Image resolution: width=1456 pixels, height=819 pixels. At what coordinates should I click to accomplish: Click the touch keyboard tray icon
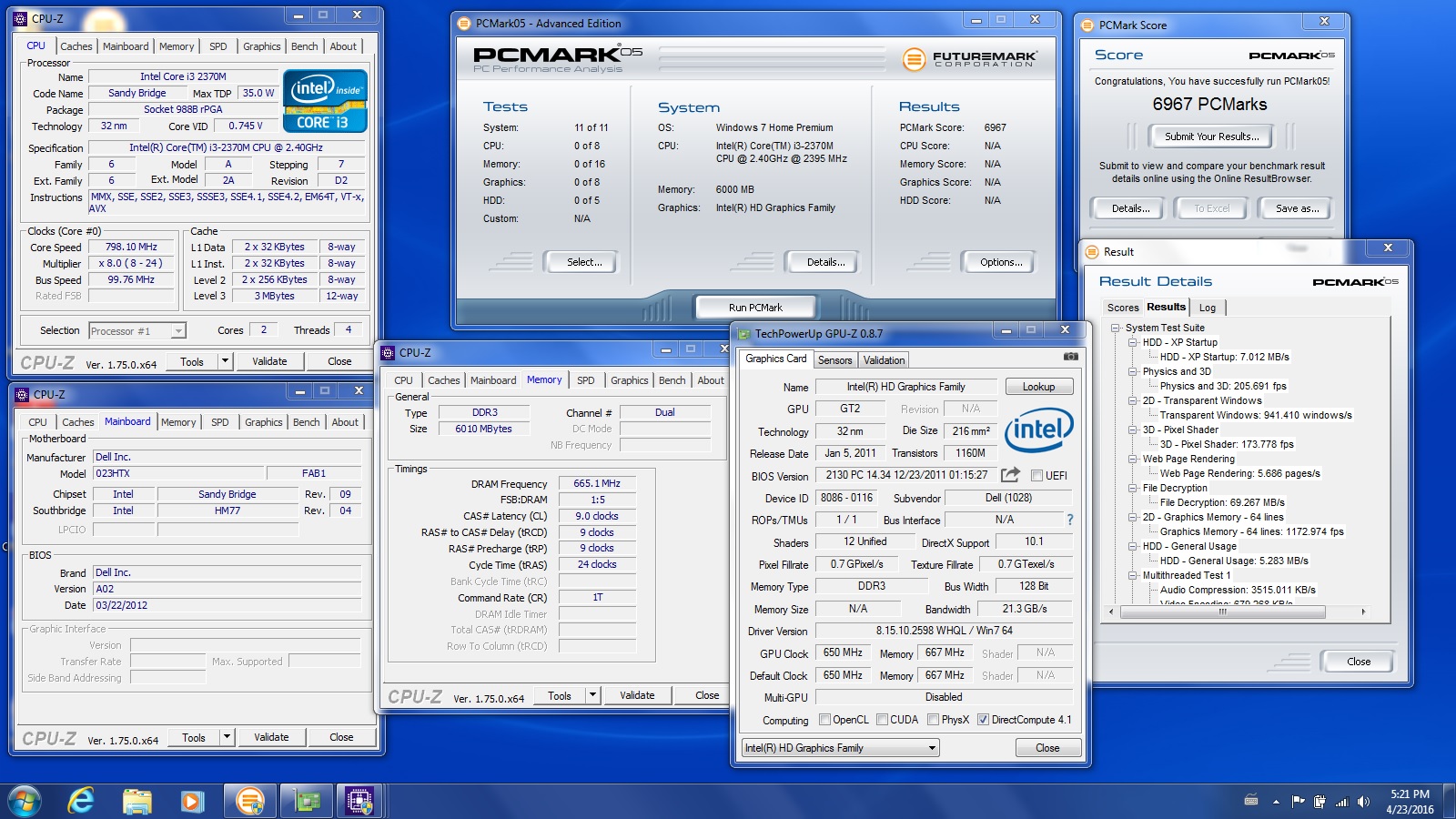[1251, 801]
